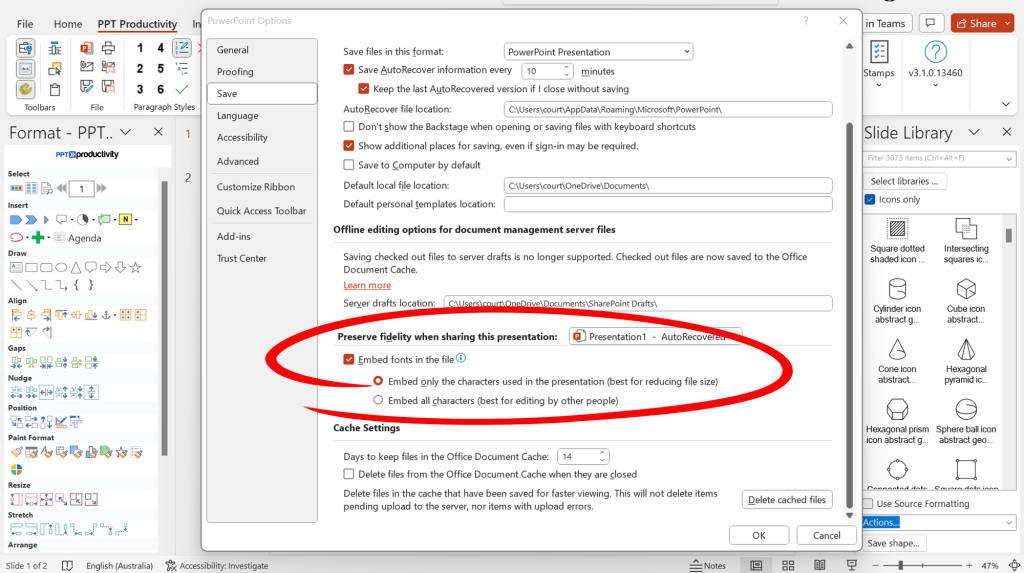Select Cylinder icon abstract in Slide Library
Screen dimensions: 1024x573
897,301
